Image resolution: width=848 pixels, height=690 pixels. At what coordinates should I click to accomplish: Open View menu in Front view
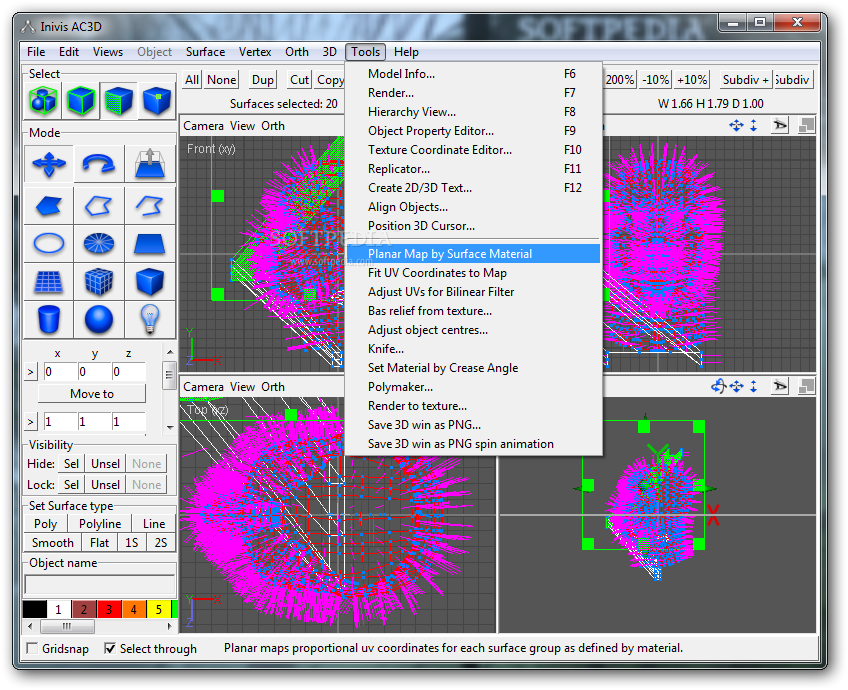pyautogui.click(x=242, y=125)
